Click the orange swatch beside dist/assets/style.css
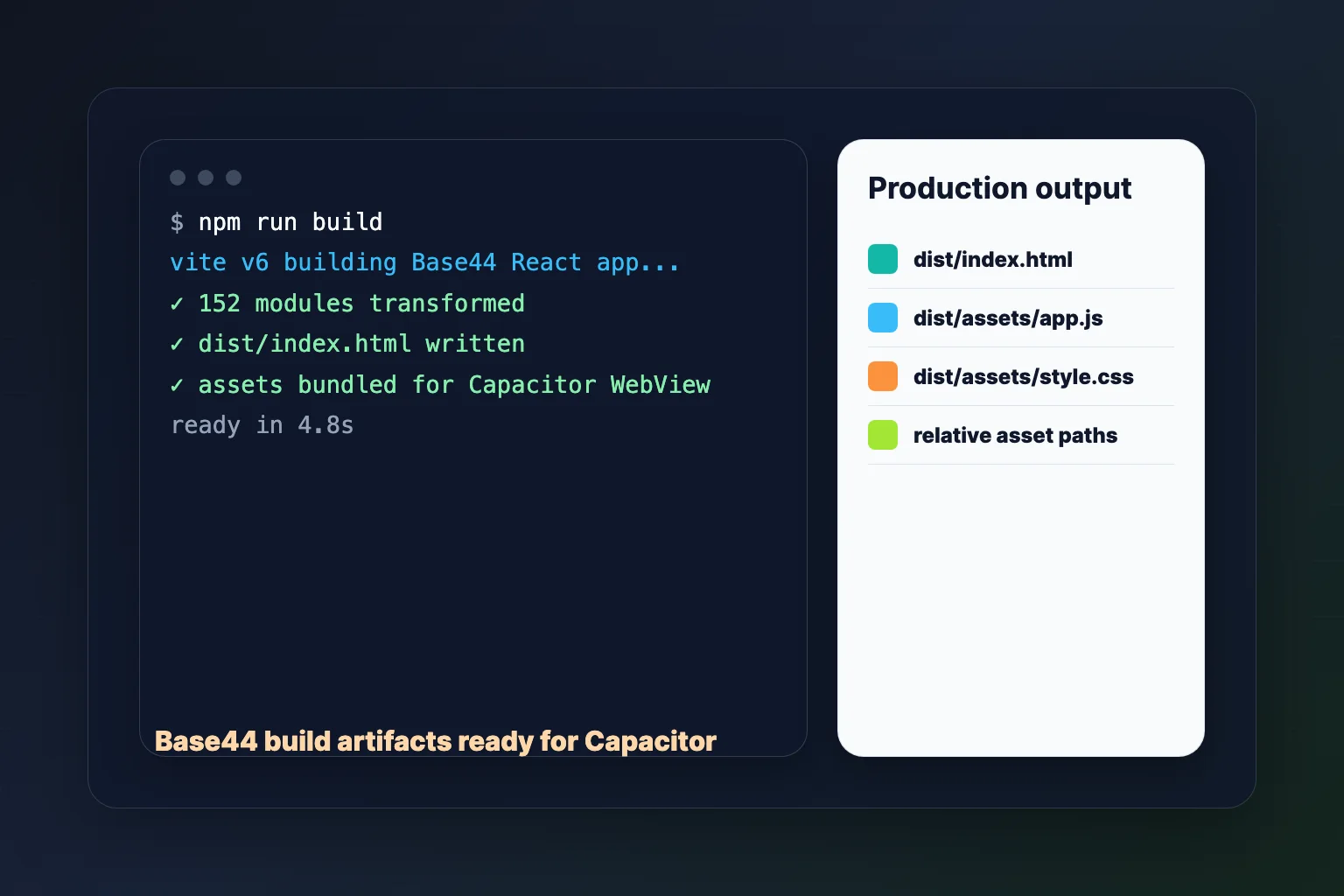Image resolution: width=1344 pixels, height=896 pixels. (883, 376)
